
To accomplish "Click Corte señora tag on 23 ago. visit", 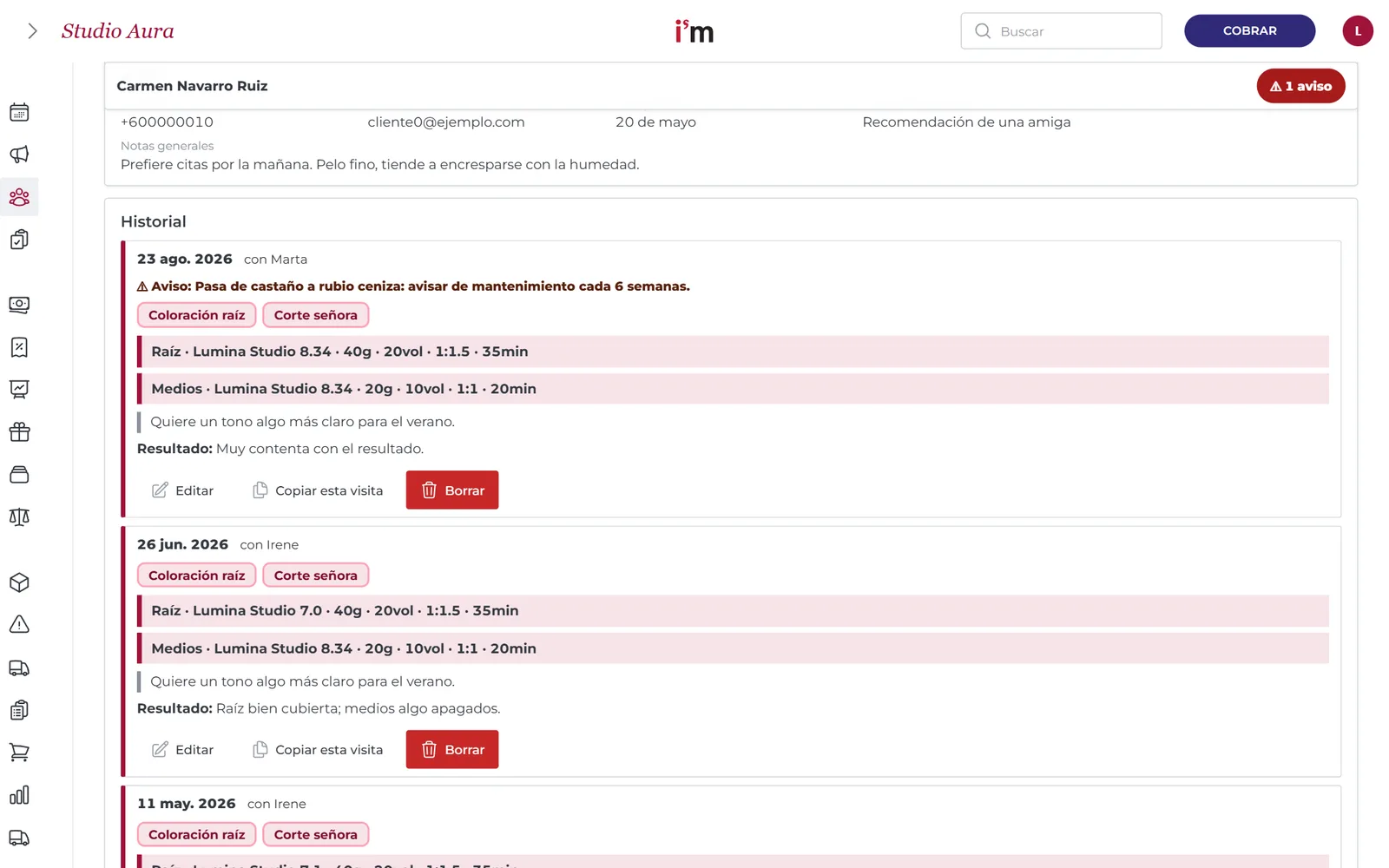I will tap(316, 315).
